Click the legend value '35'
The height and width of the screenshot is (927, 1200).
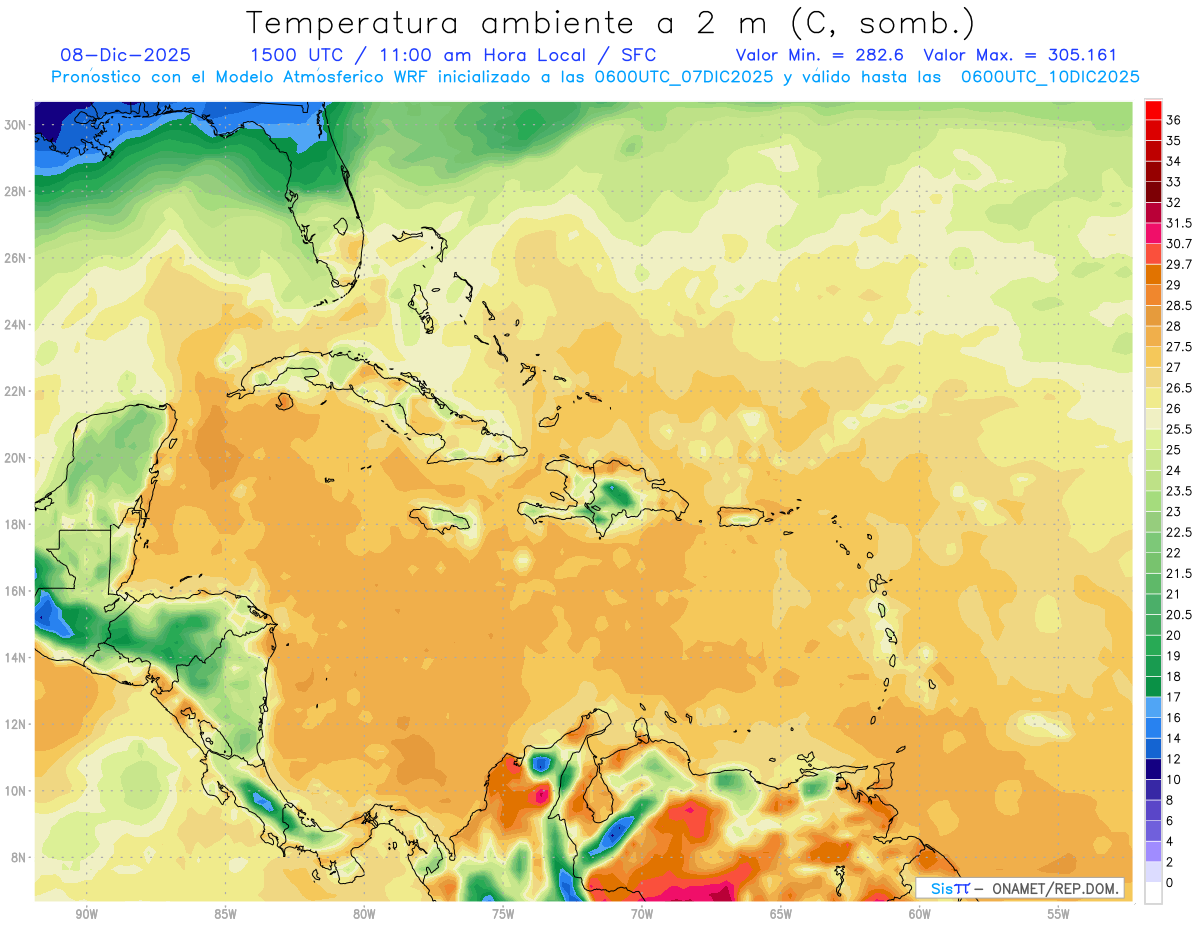click(x=1174, y=141)
